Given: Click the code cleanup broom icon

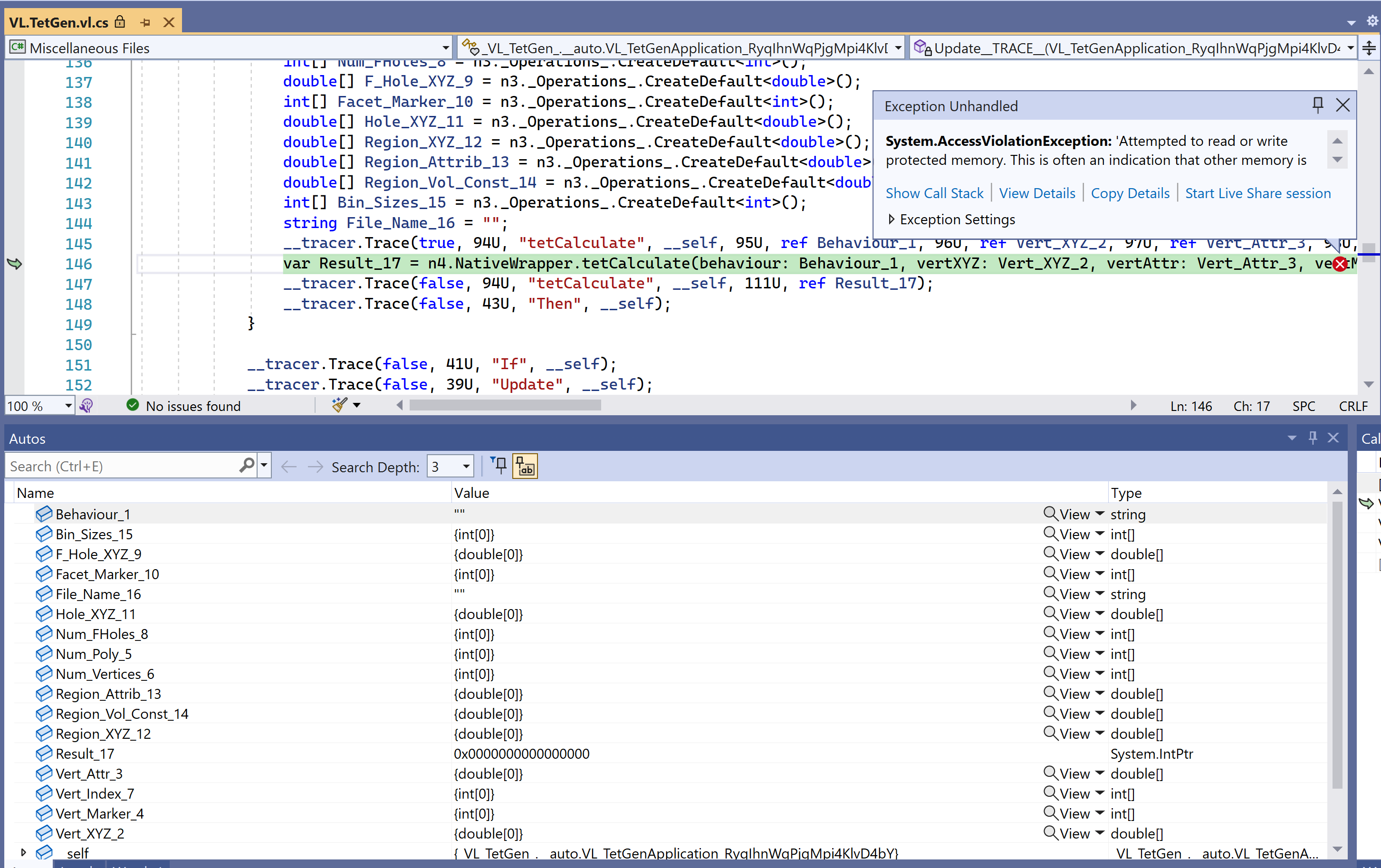Looking at the screenshot, I should coord(339,405).
